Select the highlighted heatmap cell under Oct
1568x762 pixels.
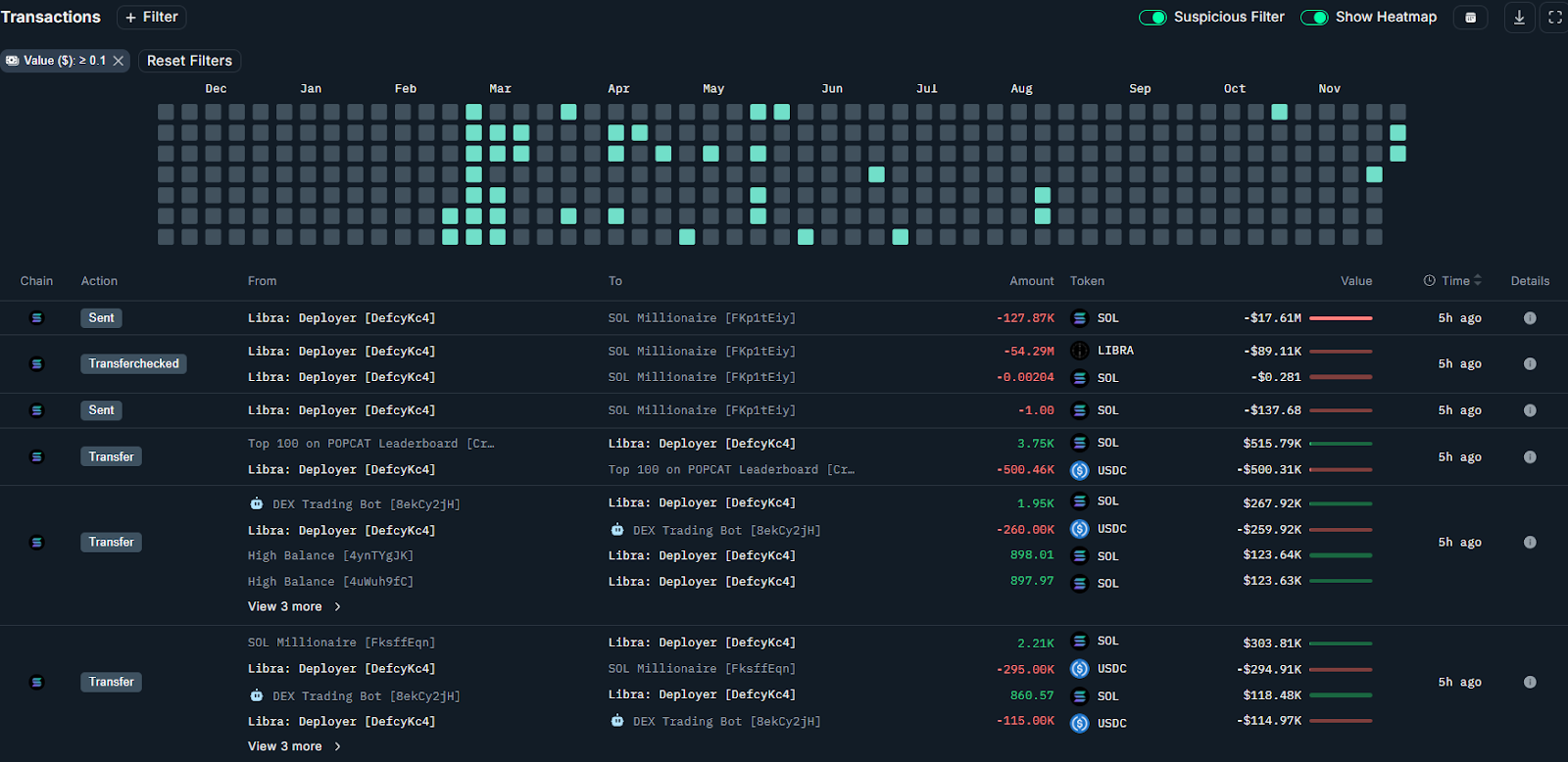click(x=1279, y=112)
